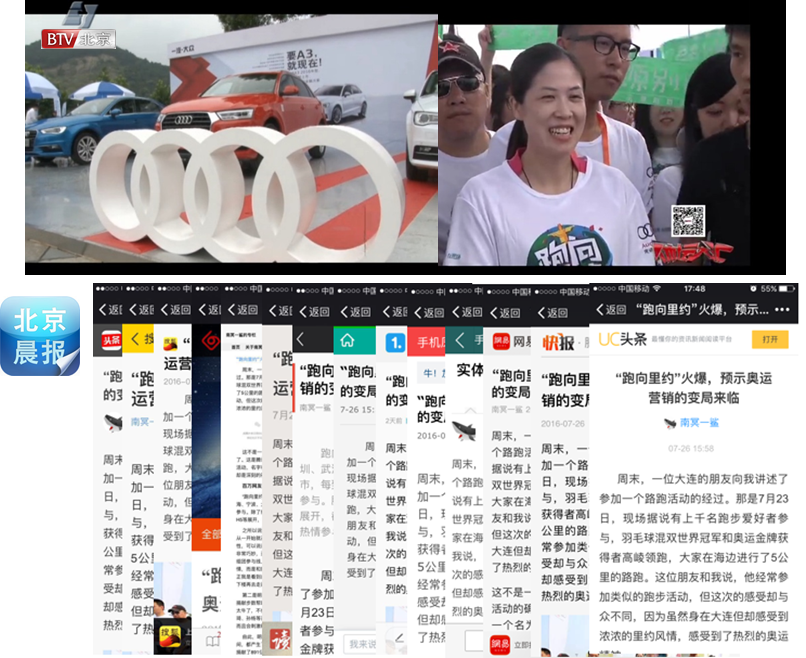806x658 pixels.
Task: Tap the pencil edit icon at the bottom
Action: pyautogui.click(x=399, y=638)
